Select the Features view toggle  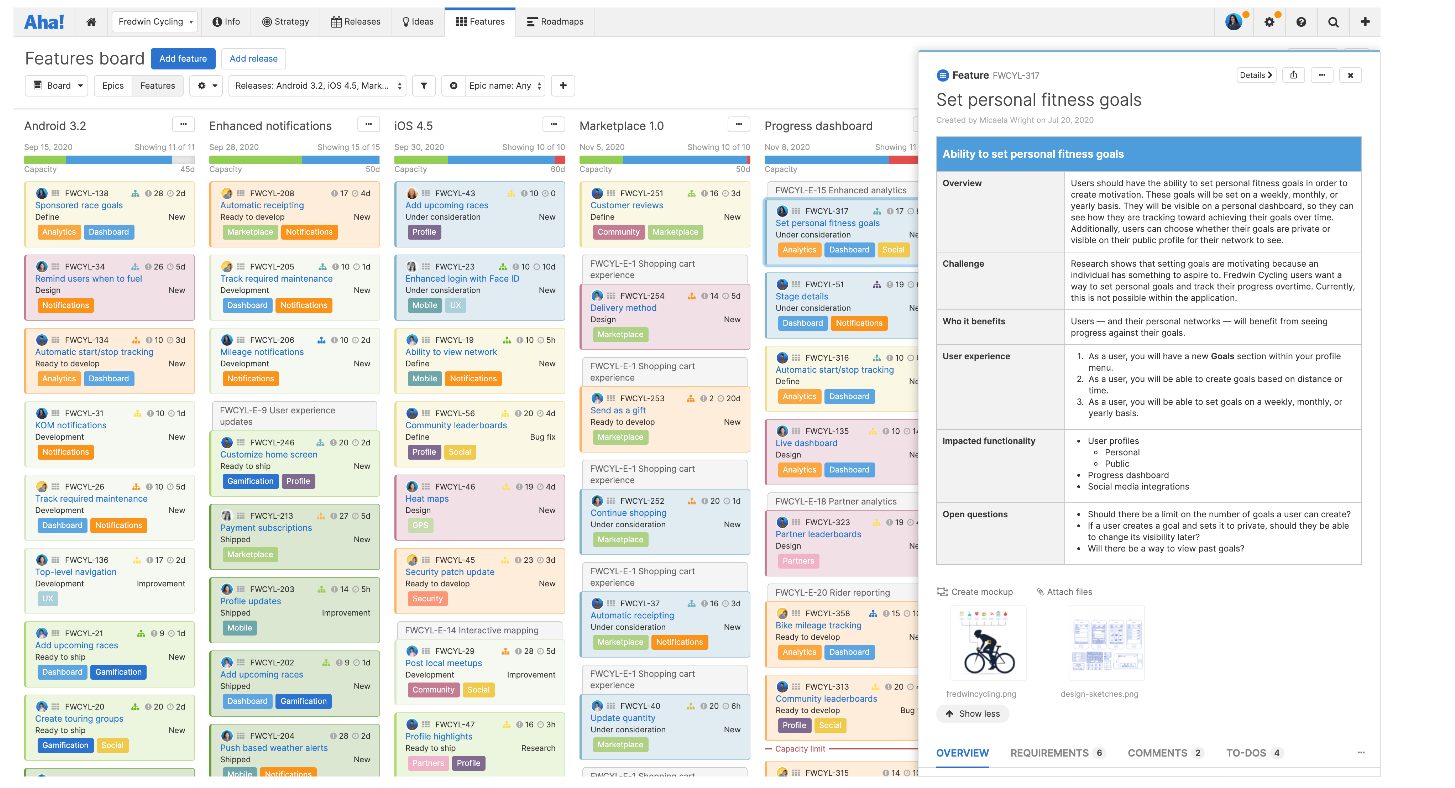click(157, 86)
